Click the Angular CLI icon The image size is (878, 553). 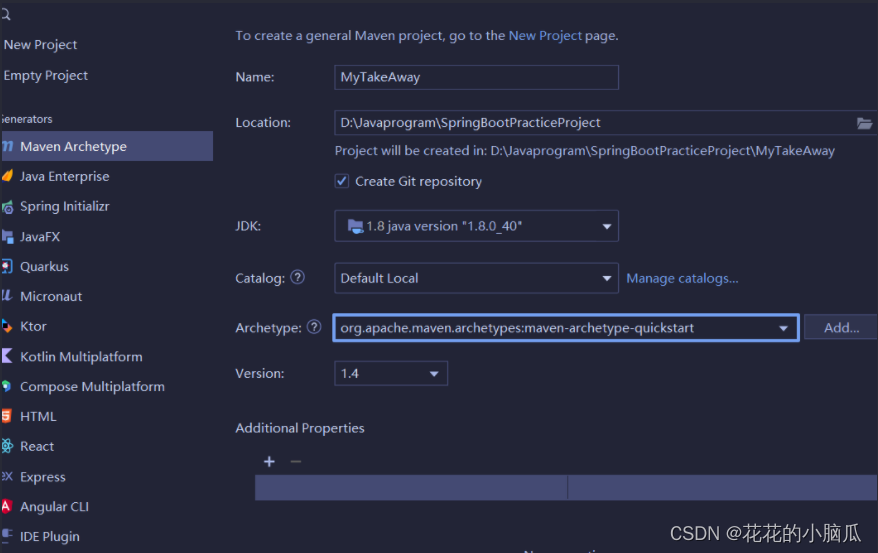pos(7,506)
